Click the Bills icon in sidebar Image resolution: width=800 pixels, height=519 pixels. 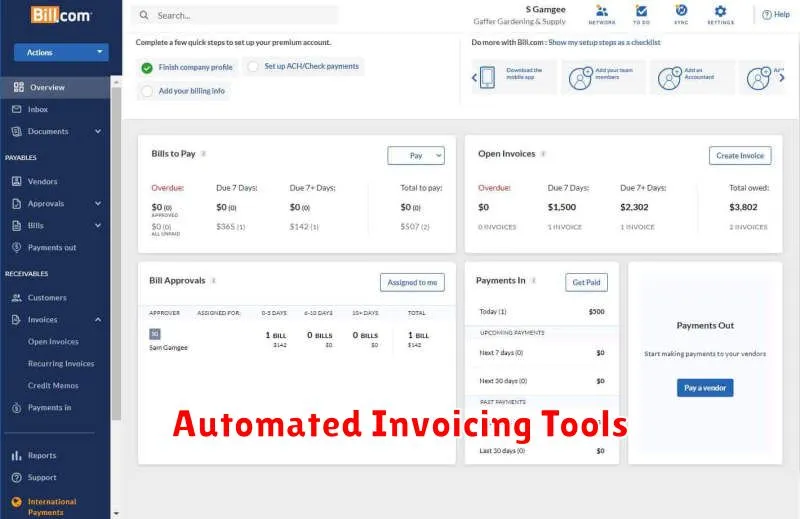(x=17, y=225)
